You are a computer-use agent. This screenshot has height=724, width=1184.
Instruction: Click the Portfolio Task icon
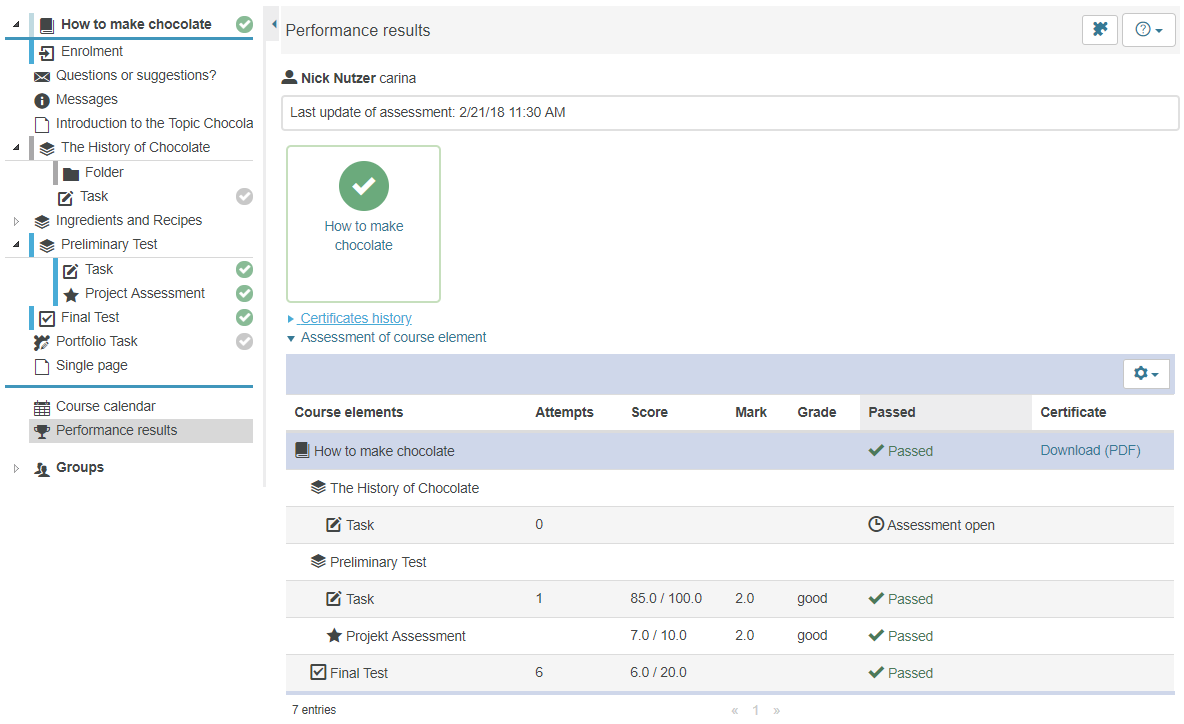42,342
